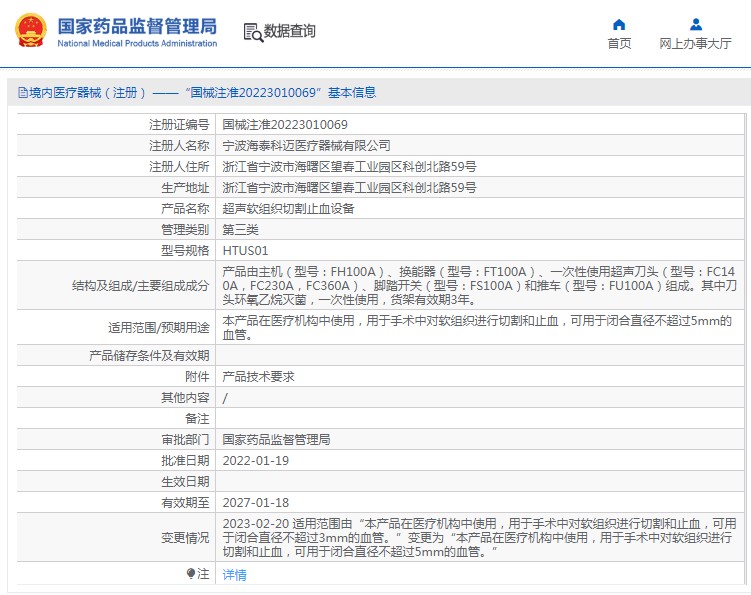
Task: Click the 结构及组成 composition description text
Action: [x=479, y=286]
